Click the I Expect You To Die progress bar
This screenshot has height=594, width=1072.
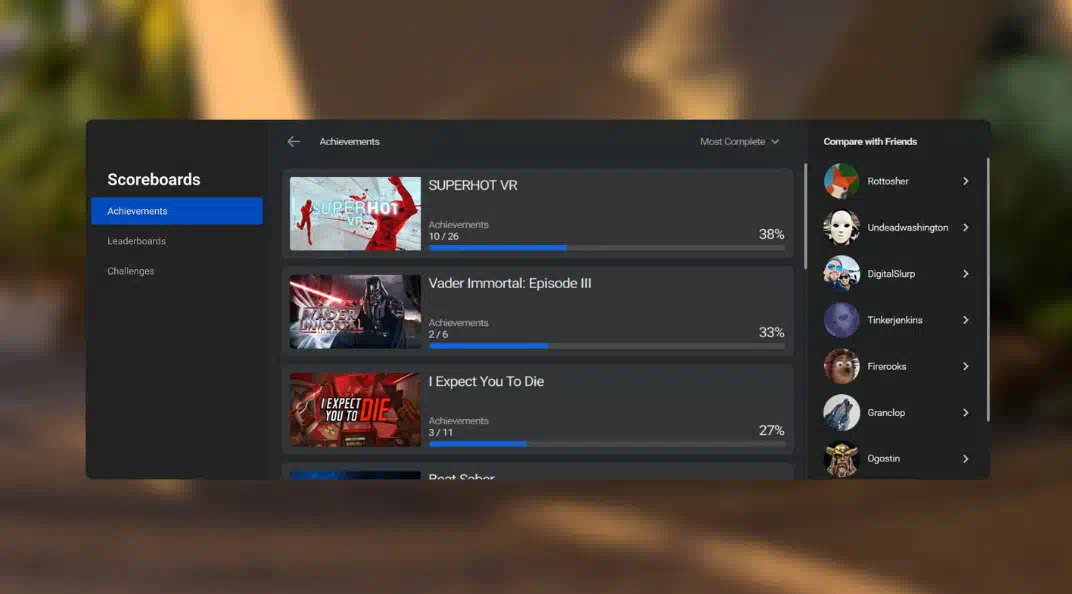(x=606, y=444)
